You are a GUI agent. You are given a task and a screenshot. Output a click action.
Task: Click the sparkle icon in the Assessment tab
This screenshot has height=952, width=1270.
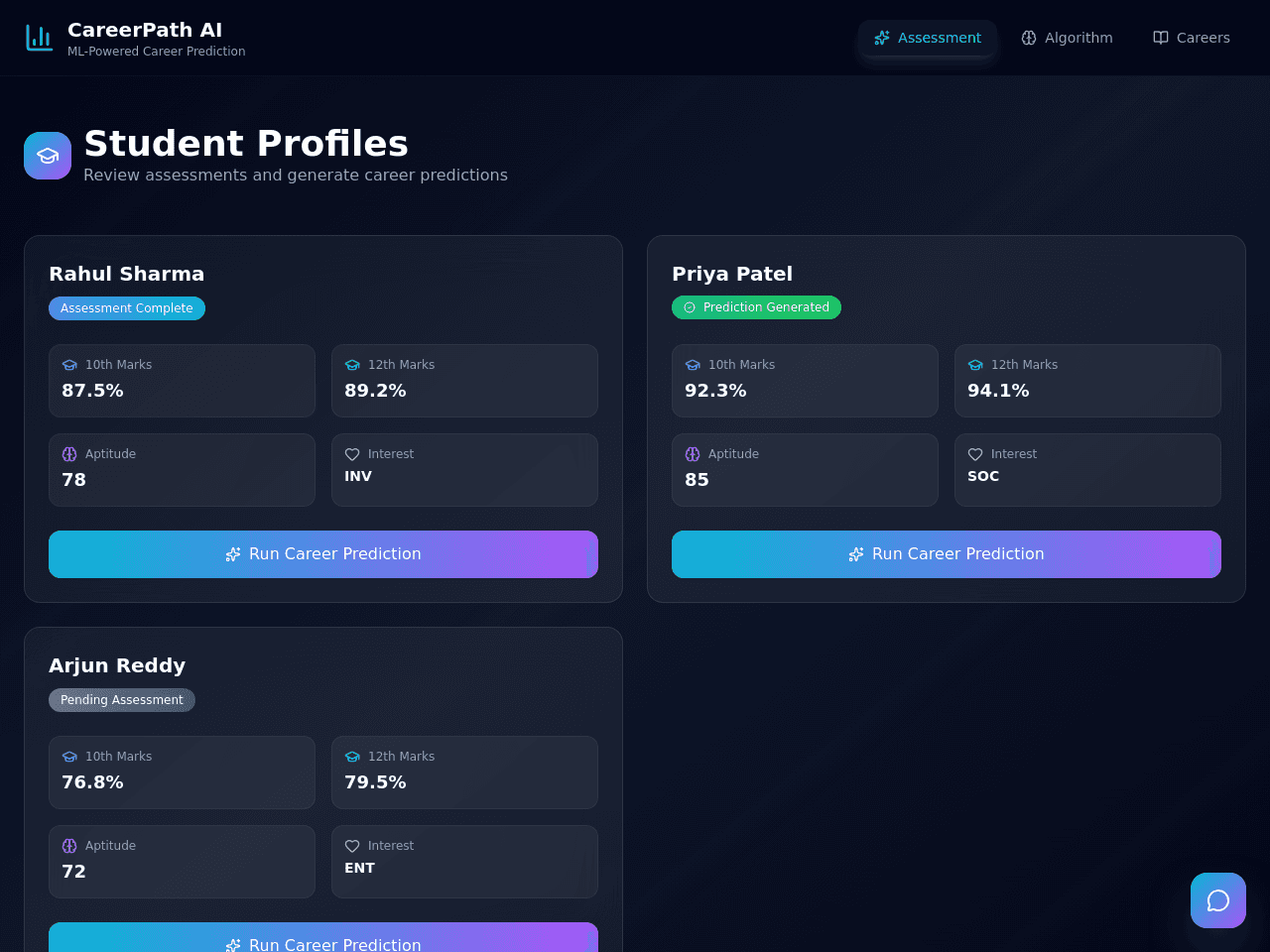click(x=881, y=38)
